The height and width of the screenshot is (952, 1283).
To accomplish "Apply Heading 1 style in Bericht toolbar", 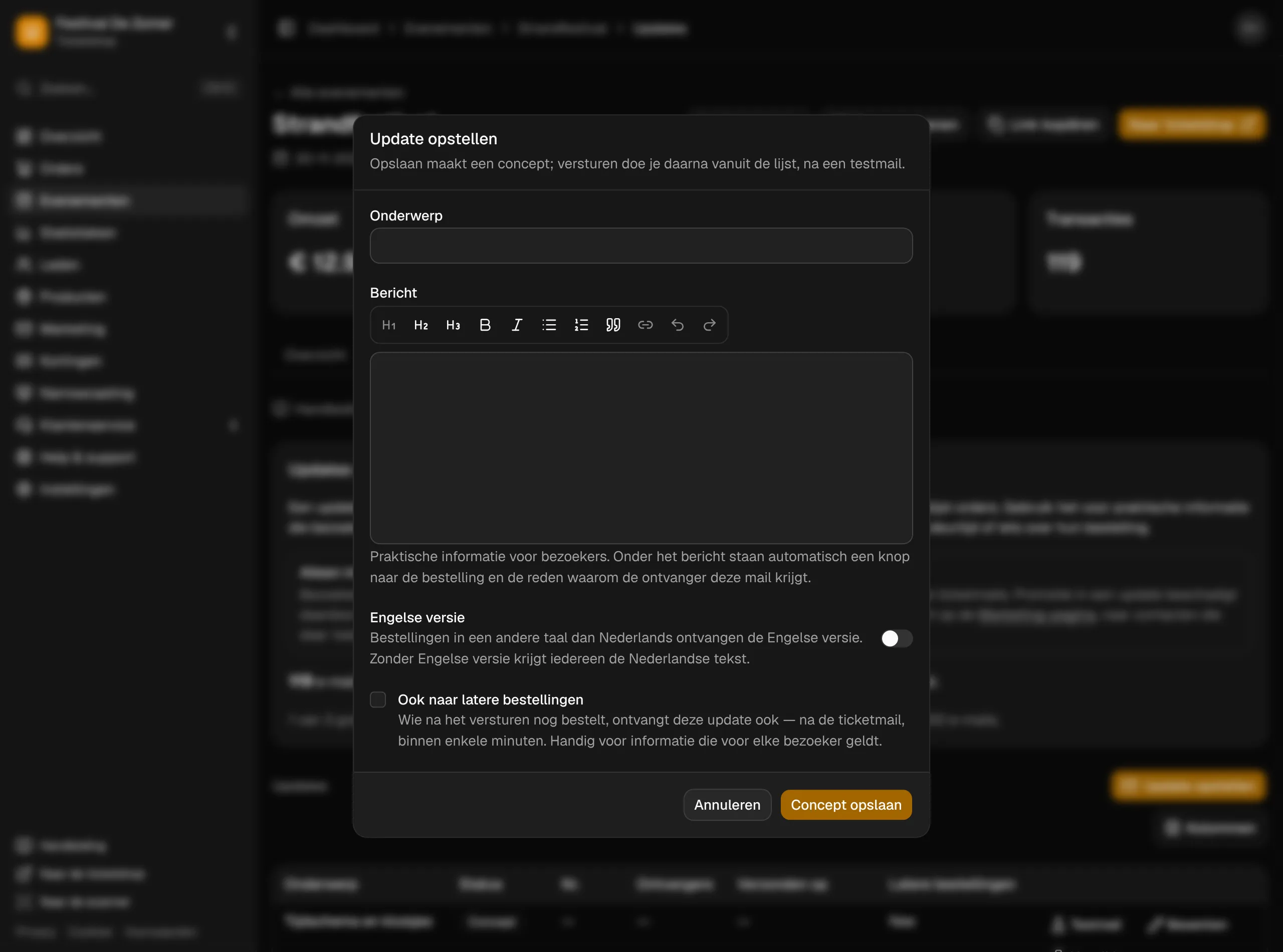I will [x=389, y=325].
